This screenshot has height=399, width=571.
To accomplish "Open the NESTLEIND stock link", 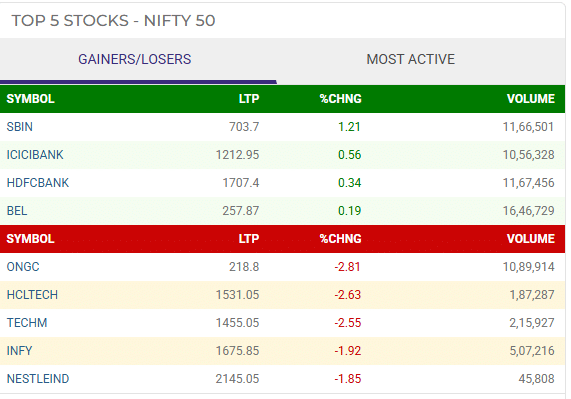I will [38, 379].
